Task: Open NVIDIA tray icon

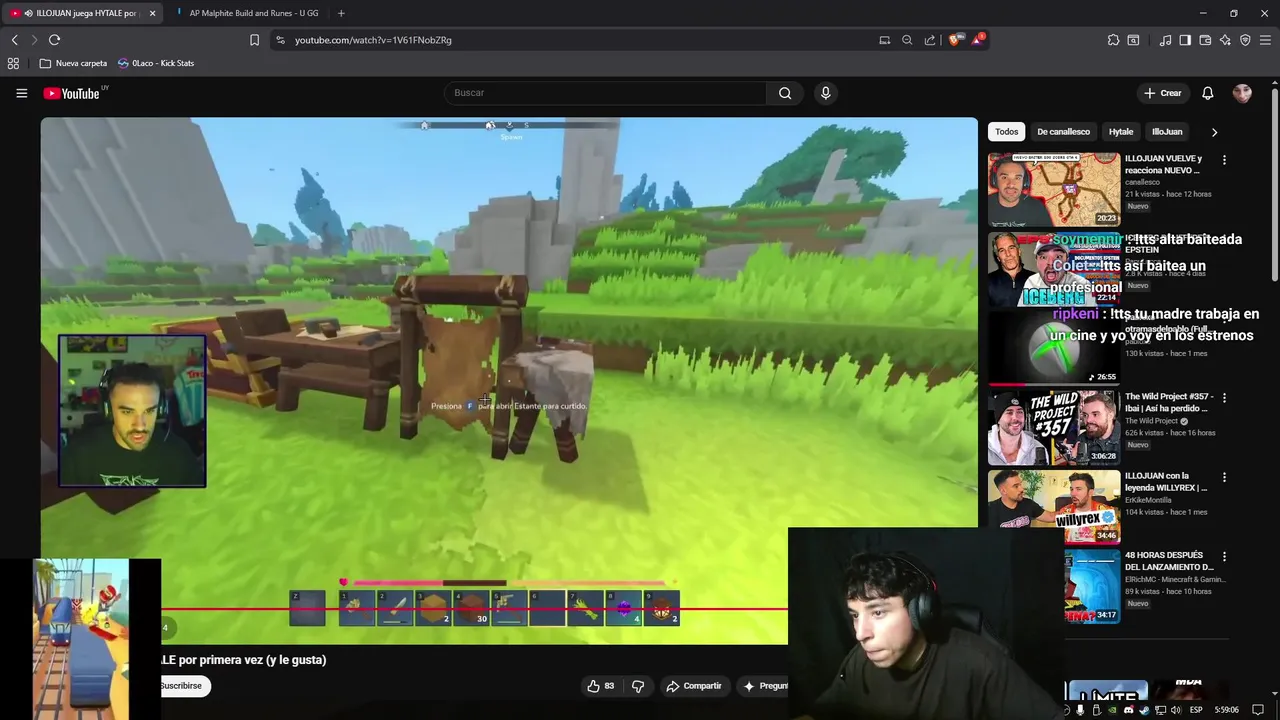Action: [1113, 710]
